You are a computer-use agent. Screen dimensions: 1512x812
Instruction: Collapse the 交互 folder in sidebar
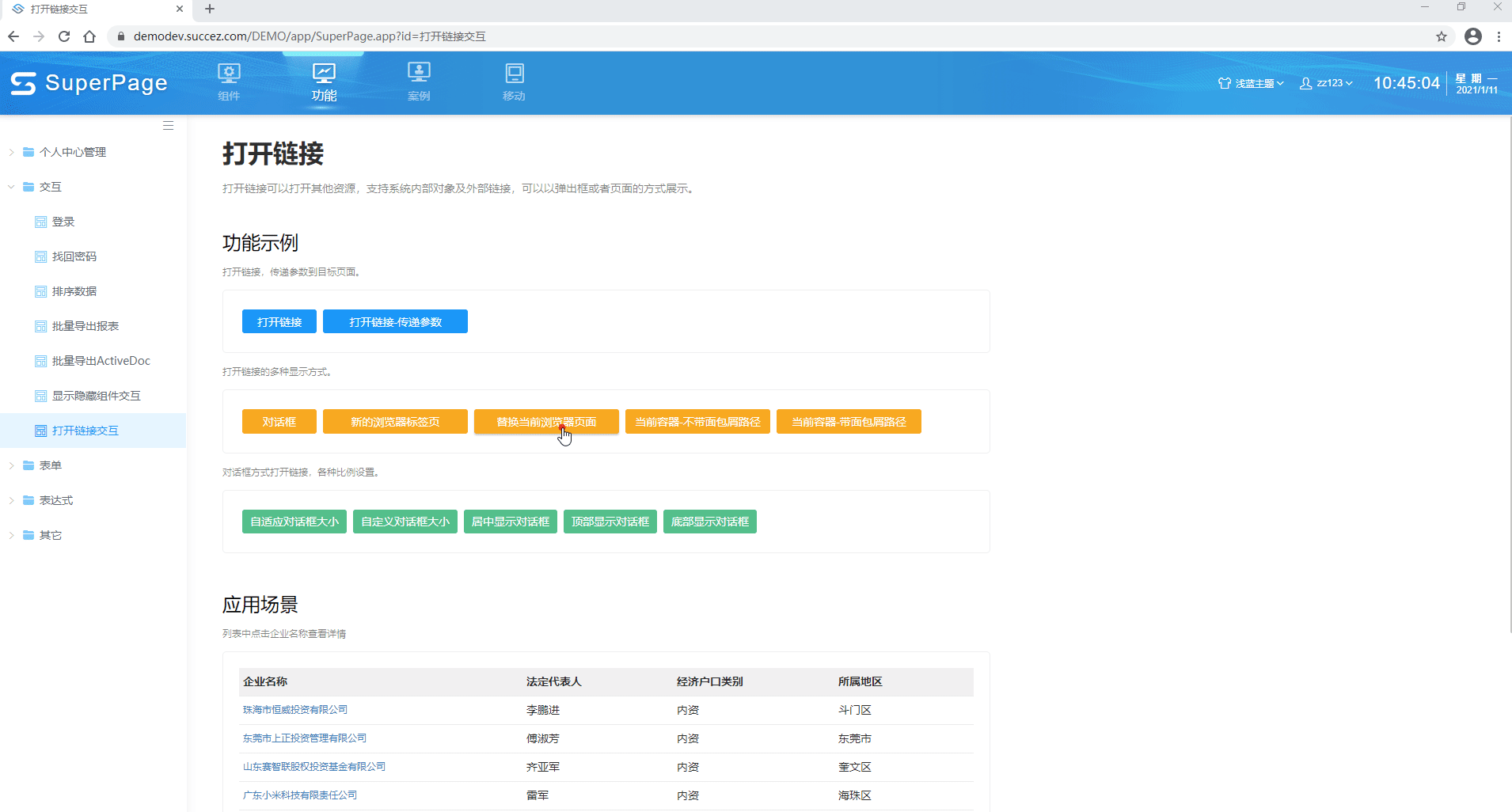11,187
